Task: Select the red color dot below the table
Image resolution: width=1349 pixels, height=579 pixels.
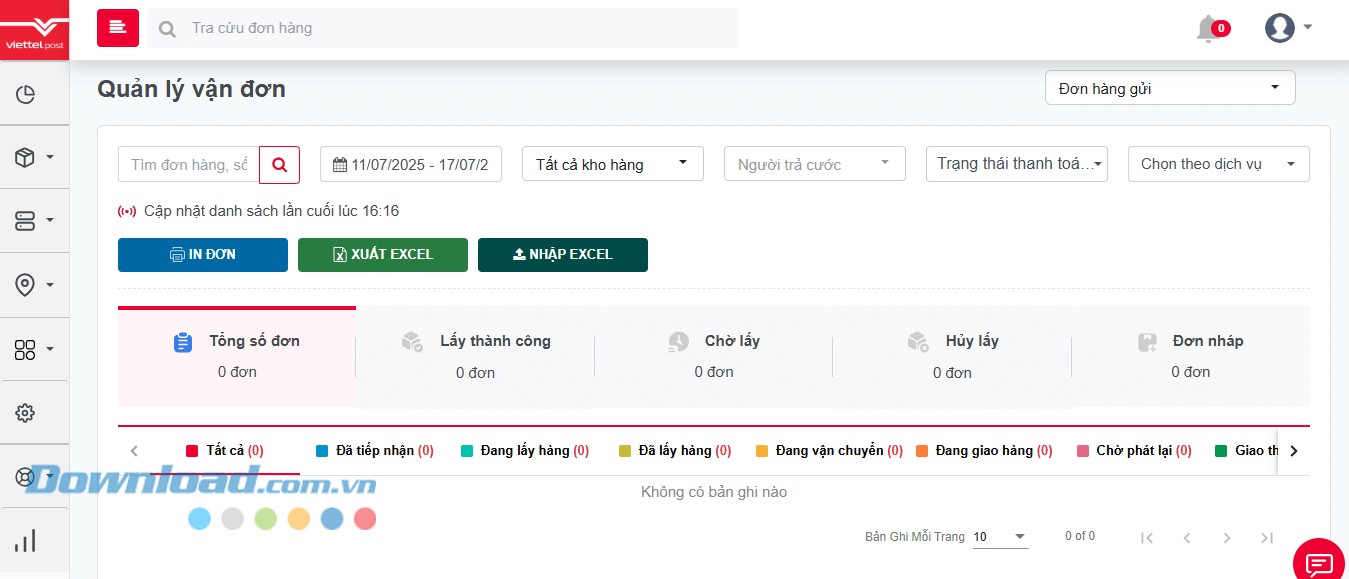Action: pos(365,518)
